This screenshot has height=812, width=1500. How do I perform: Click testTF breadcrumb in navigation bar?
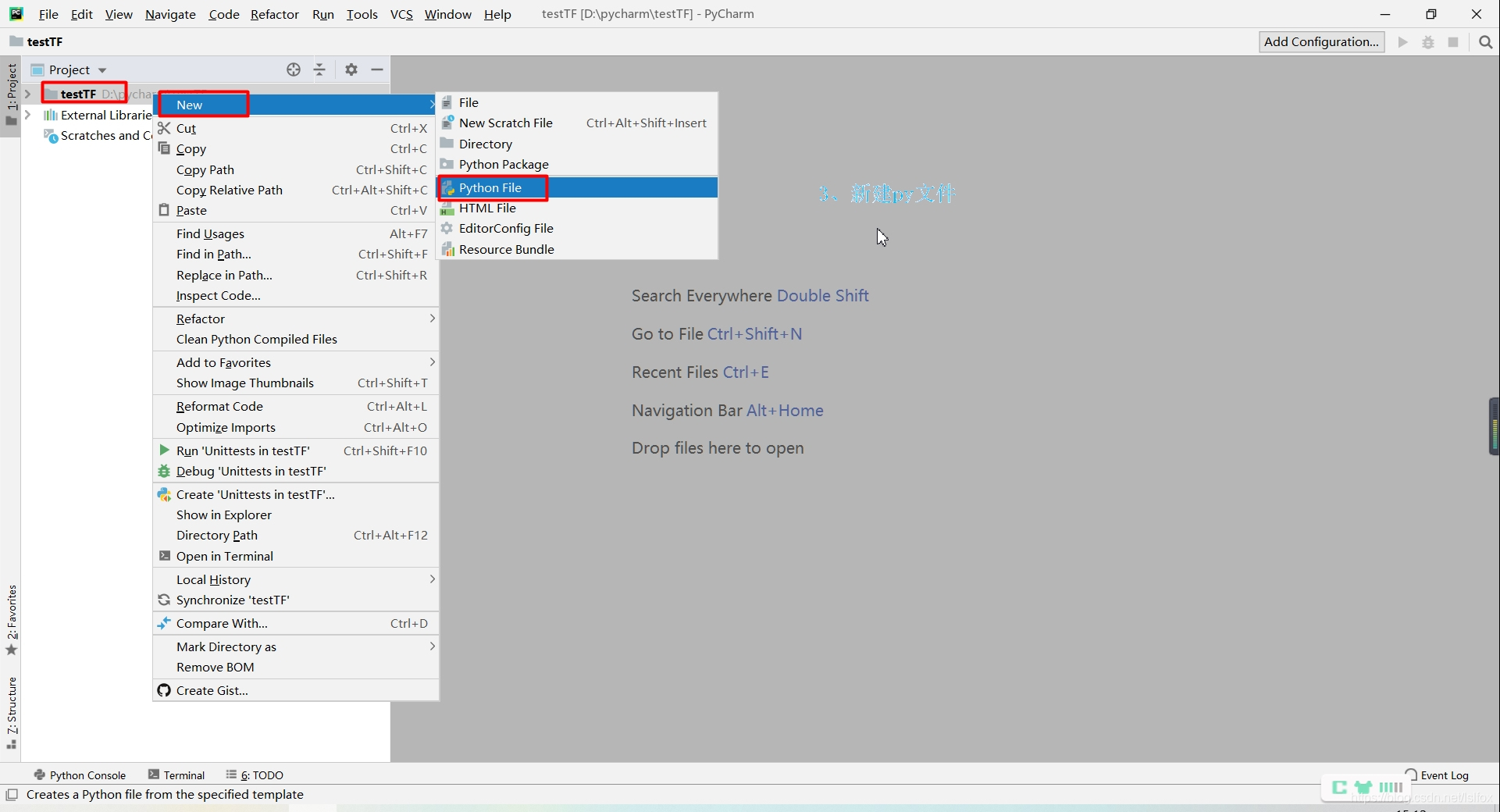point(37,41)
